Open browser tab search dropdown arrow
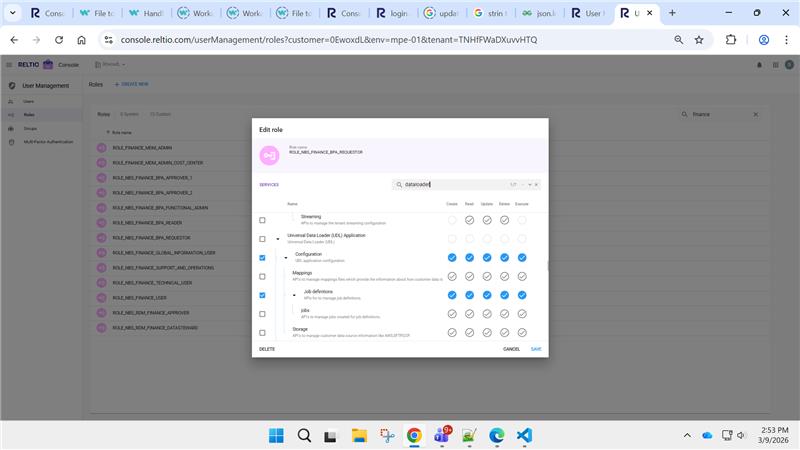 13,13
